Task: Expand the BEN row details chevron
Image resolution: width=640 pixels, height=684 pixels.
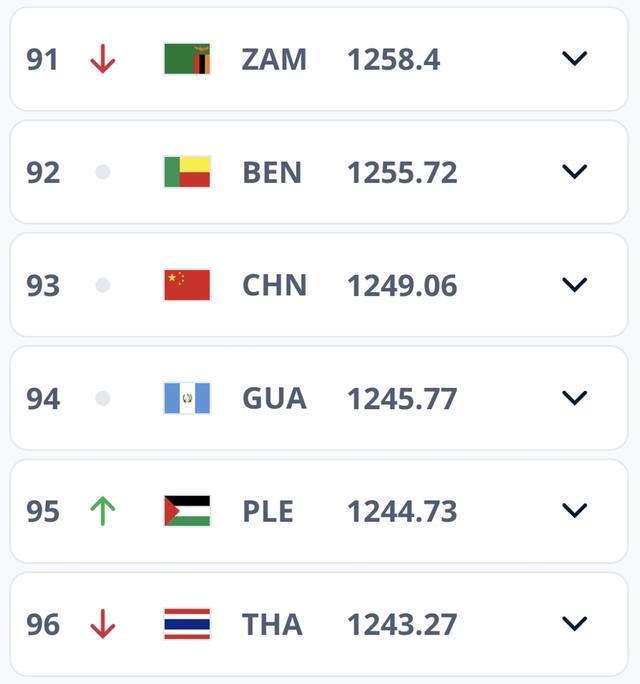Action: tap(574, 172)
